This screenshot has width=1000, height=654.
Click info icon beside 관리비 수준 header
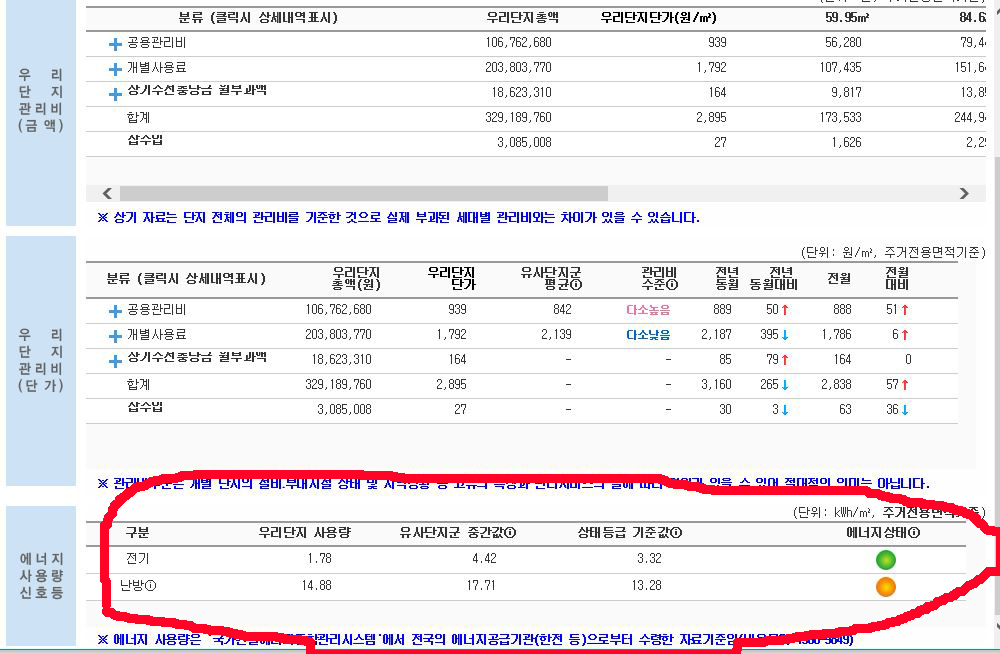[x=672, y=285]
